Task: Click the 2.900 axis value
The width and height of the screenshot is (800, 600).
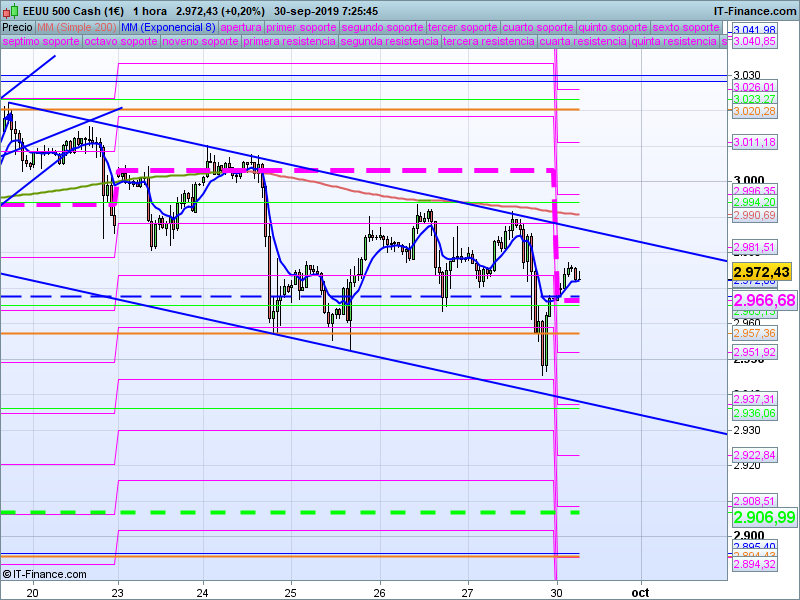Action: pyautogui.click(x=749, y=535)
